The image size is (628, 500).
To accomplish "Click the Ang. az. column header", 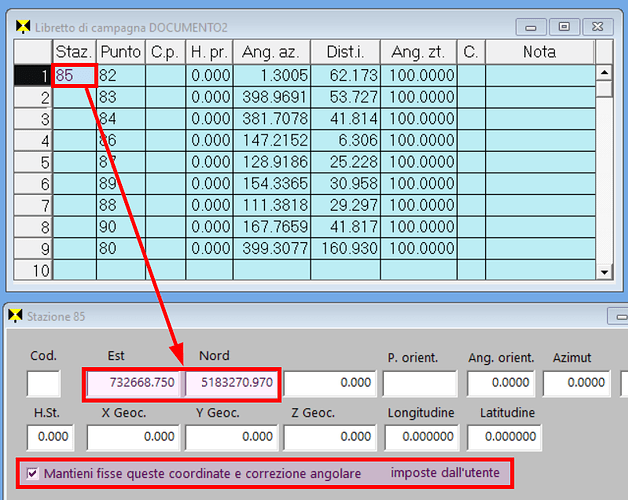I will click(x=272, y=52).
